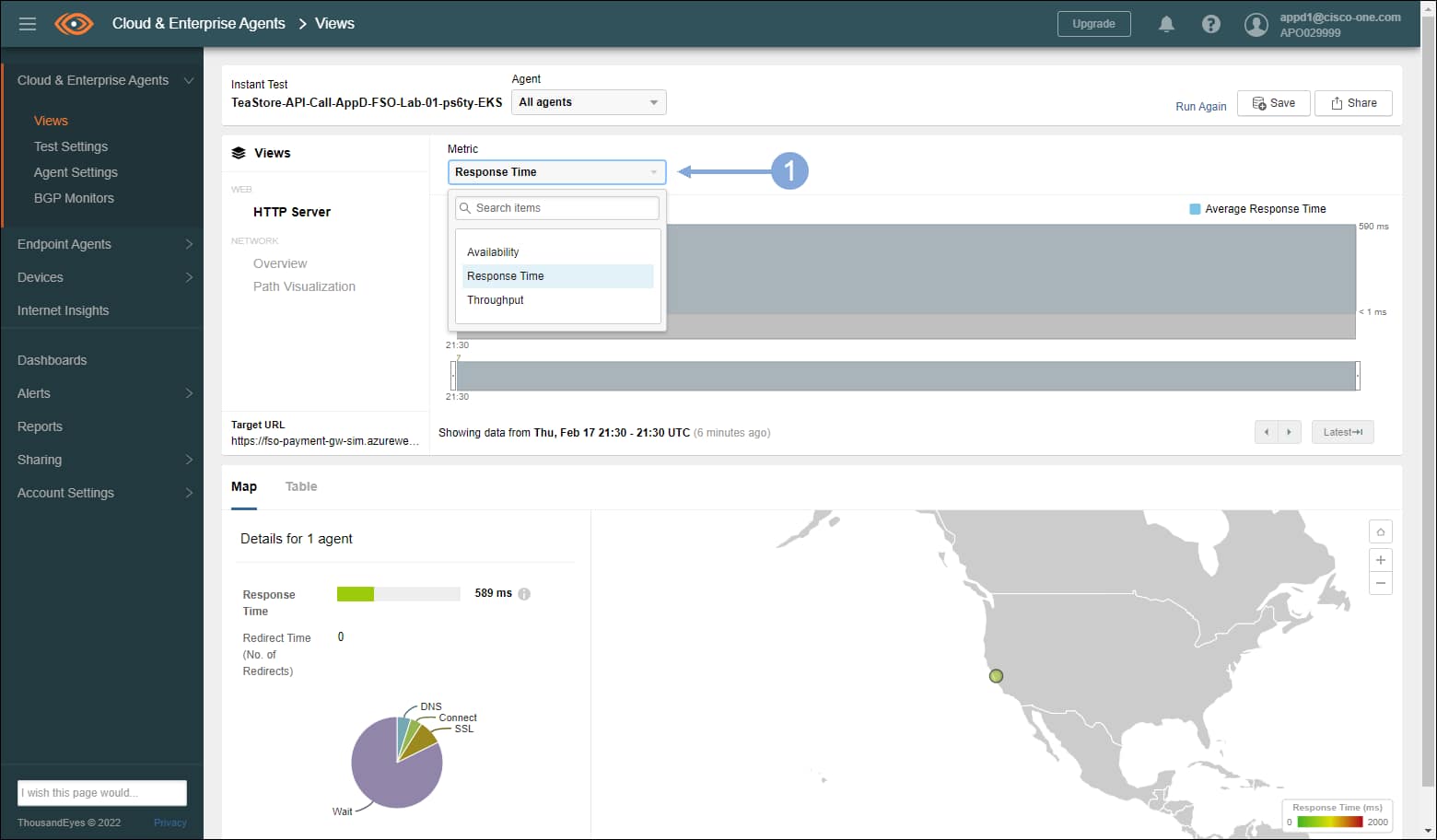This screenshot has width=1437, height=840.
Task: Open the Agent 'All agents' dropdown
Action: [x=588, y=102]
